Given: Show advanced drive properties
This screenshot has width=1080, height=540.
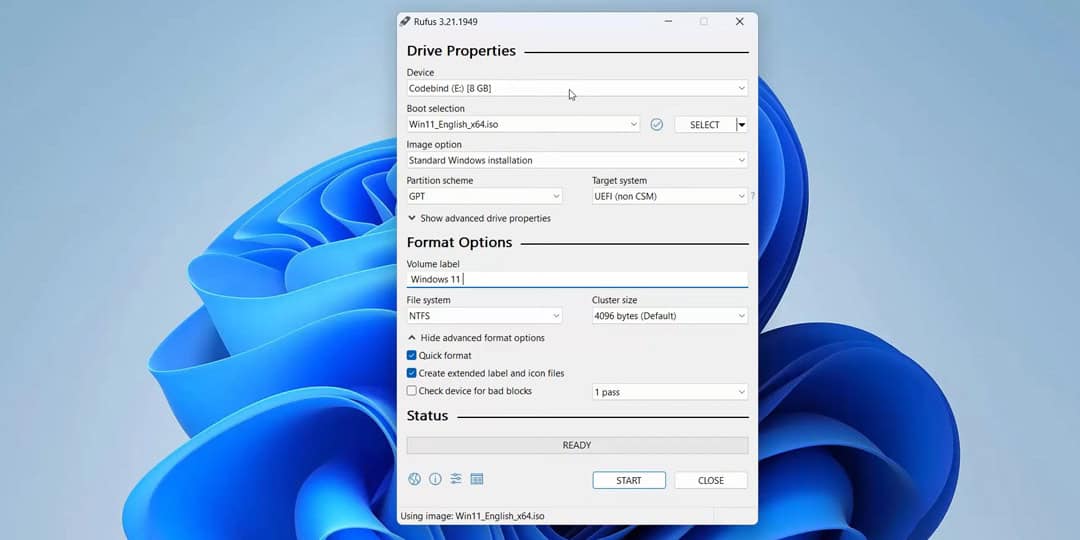Looking at the screenshot, I should point(478,218).
